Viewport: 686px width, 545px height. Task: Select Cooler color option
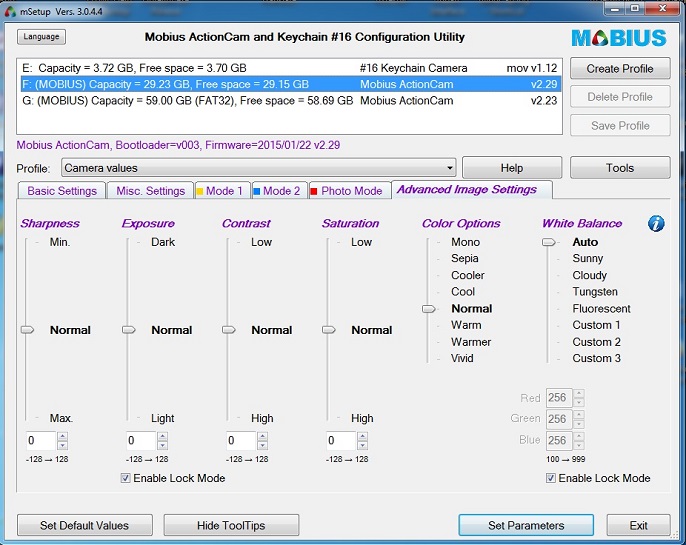[468, 275]
